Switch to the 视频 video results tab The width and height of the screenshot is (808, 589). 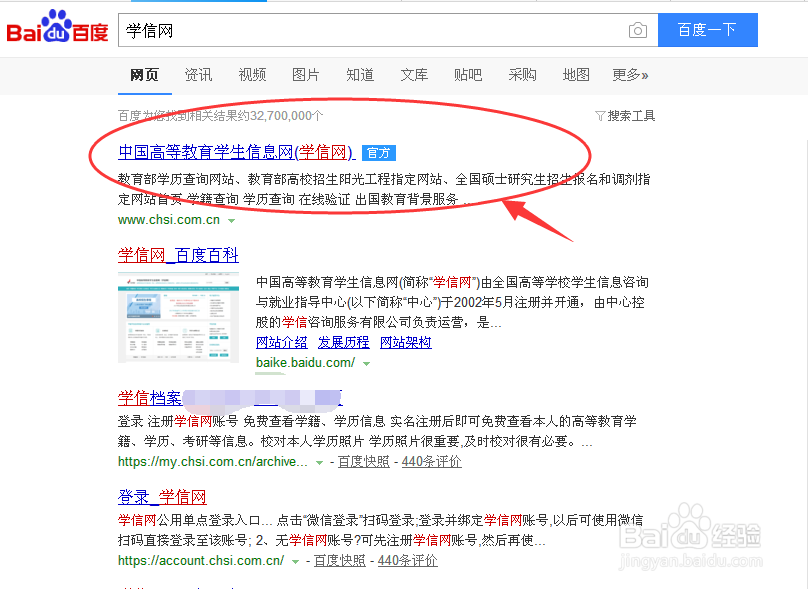[251, 75]
